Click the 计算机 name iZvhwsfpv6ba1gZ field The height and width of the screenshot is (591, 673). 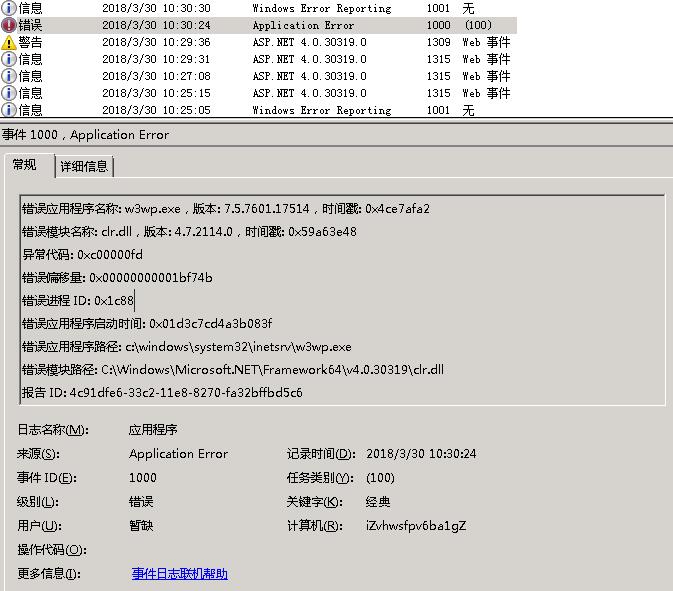tap(416, 526)
